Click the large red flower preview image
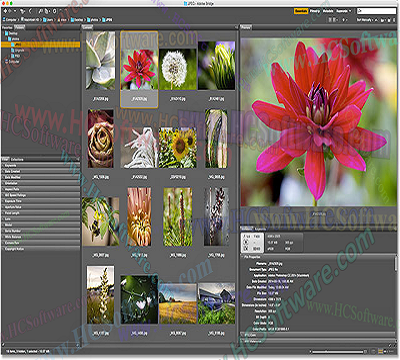Viewport: 400px width, 360px height. tap(319, 122)
